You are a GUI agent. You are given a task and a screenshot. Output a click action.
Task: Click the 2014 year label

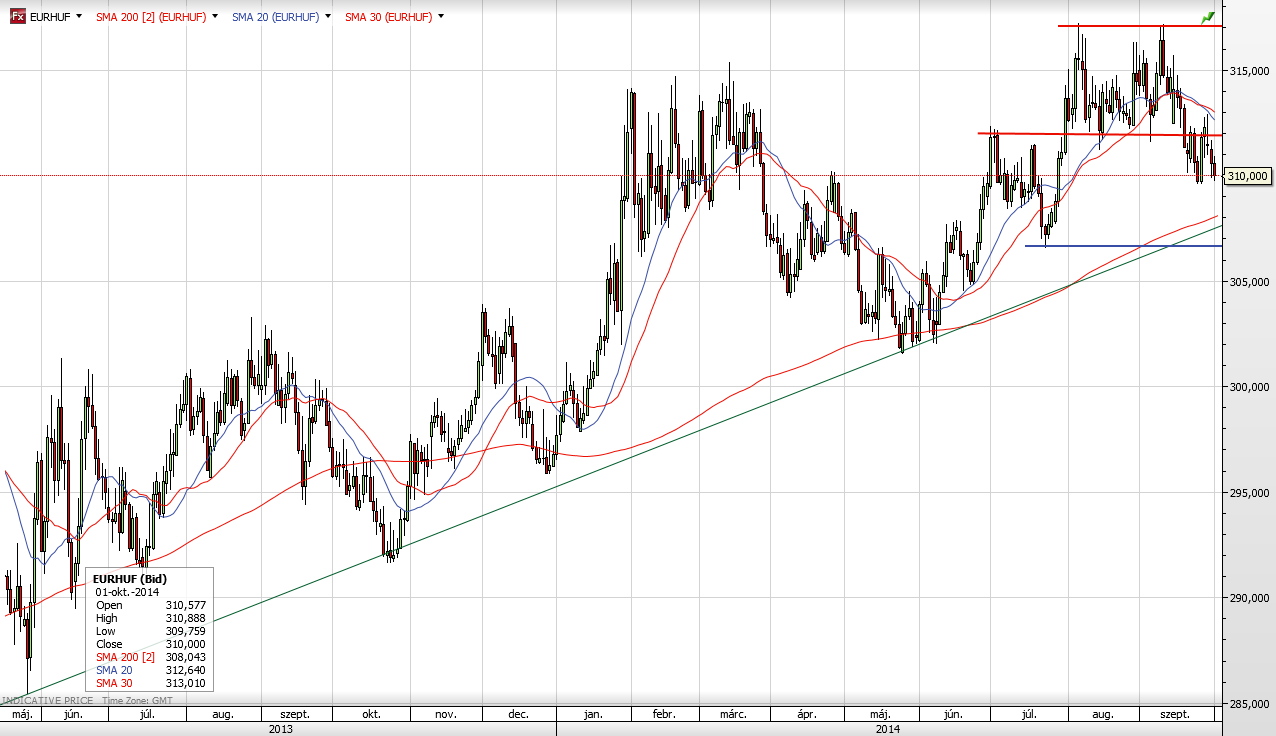point(886,729)
